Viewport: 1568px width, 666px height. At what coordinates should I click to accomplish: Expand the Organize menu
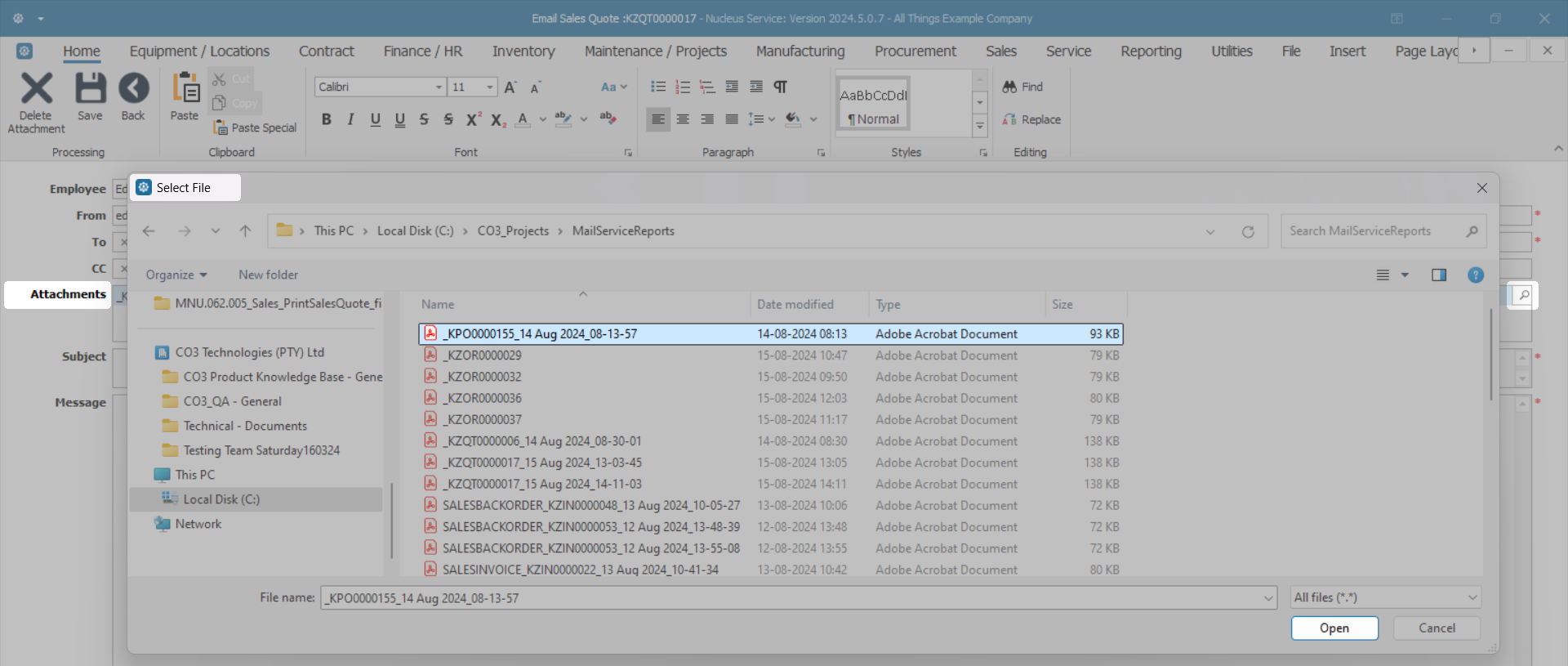point(176,275)
